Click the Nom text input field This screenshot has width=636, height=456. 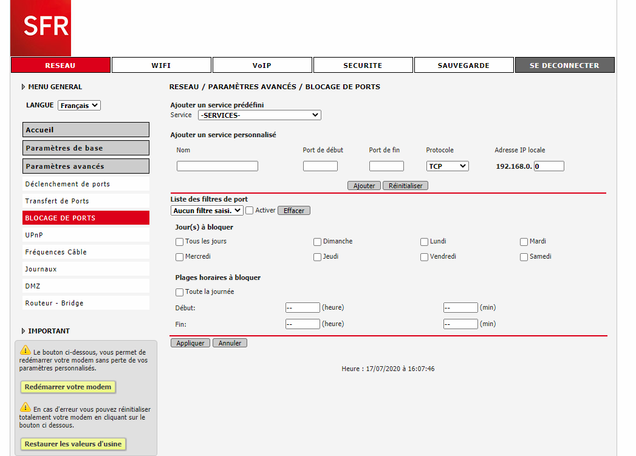tap(217, 166)
